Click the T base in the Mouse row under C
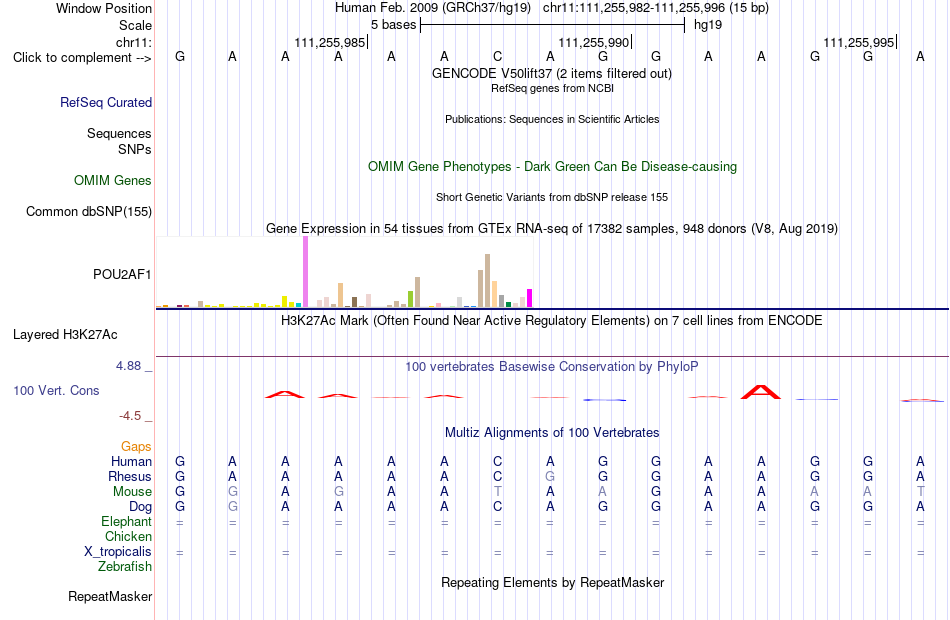 click(x=497, y=492)
